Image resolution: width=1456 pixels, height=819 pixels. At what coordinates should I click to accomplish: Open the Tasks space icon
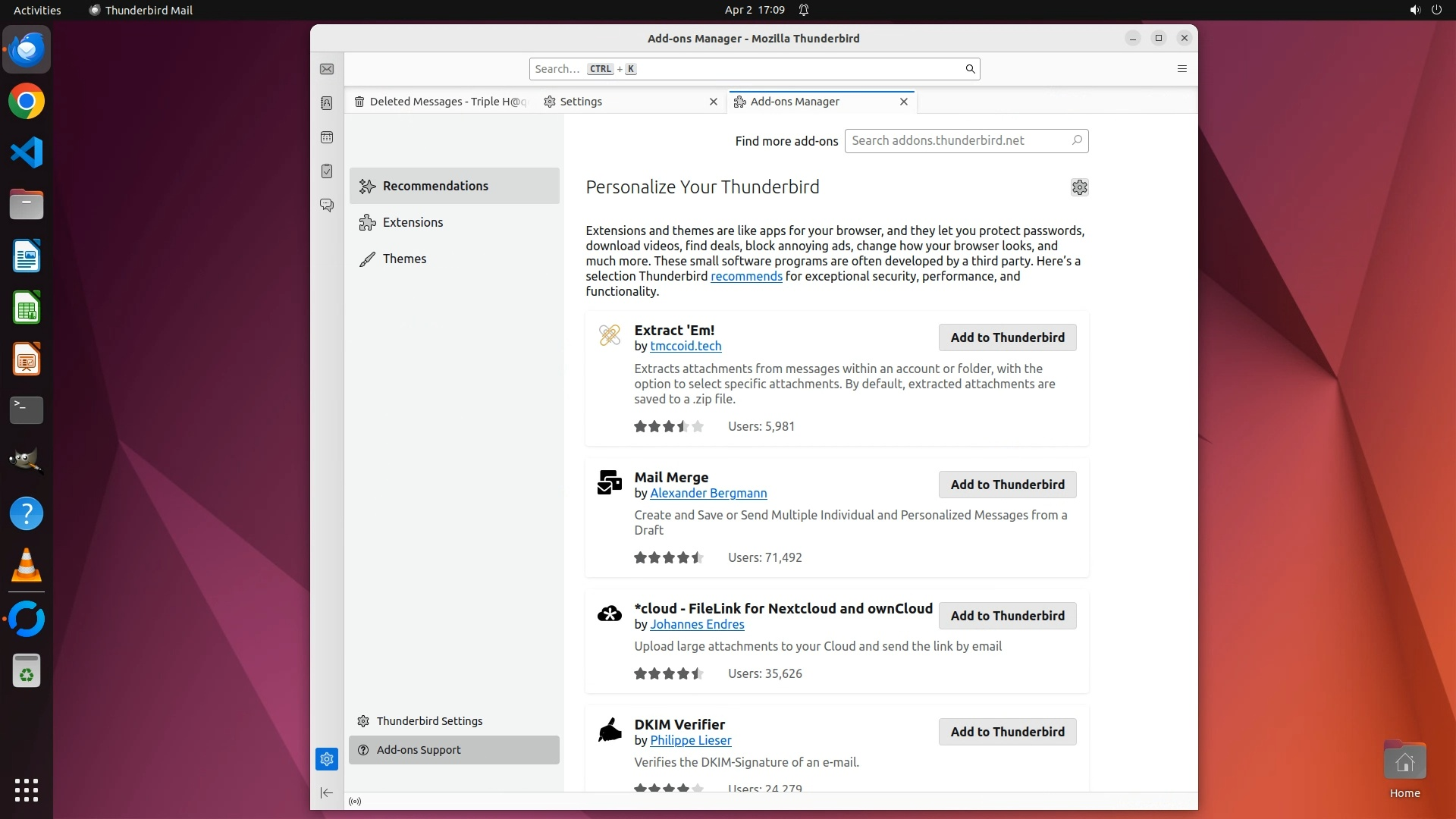pyautogui.click(x=327, y=171)
